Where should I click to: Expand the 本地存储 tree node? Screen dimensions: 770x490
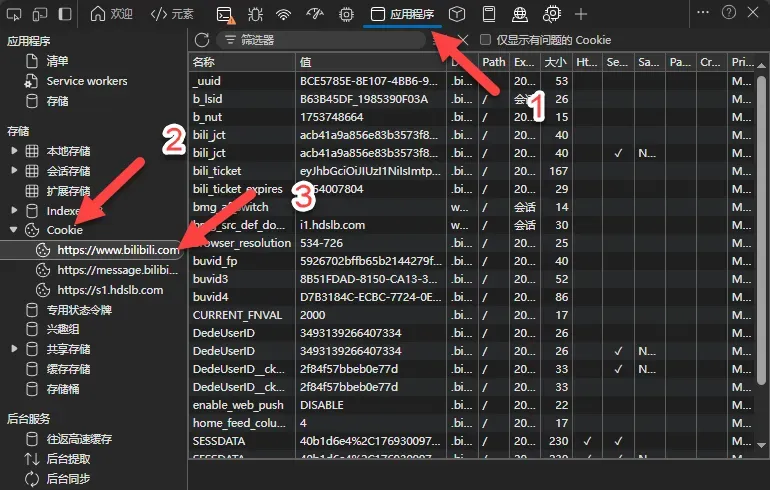point(14,151)
